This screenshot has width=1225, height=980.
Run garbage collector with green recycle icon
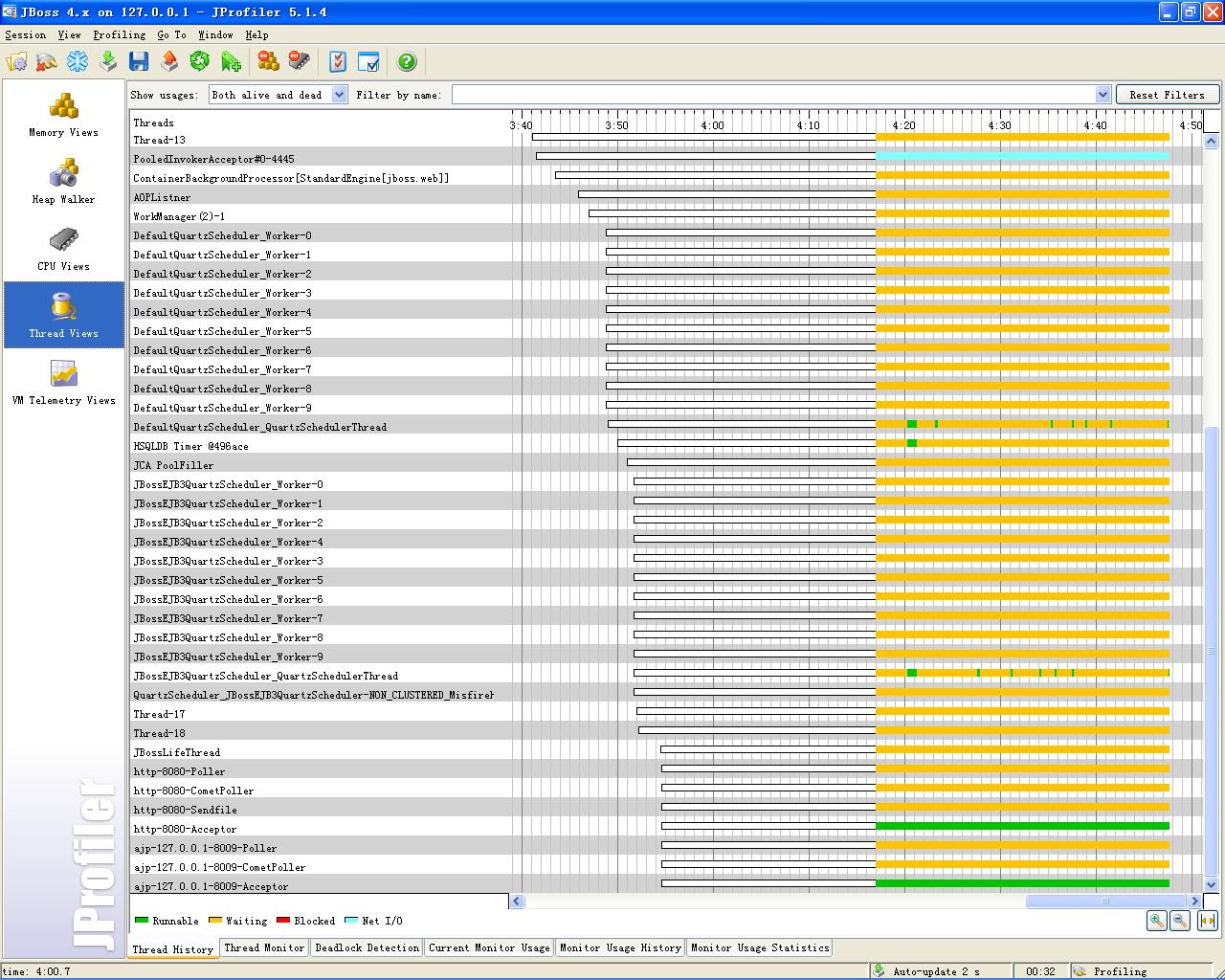click(x=200, y=62)
